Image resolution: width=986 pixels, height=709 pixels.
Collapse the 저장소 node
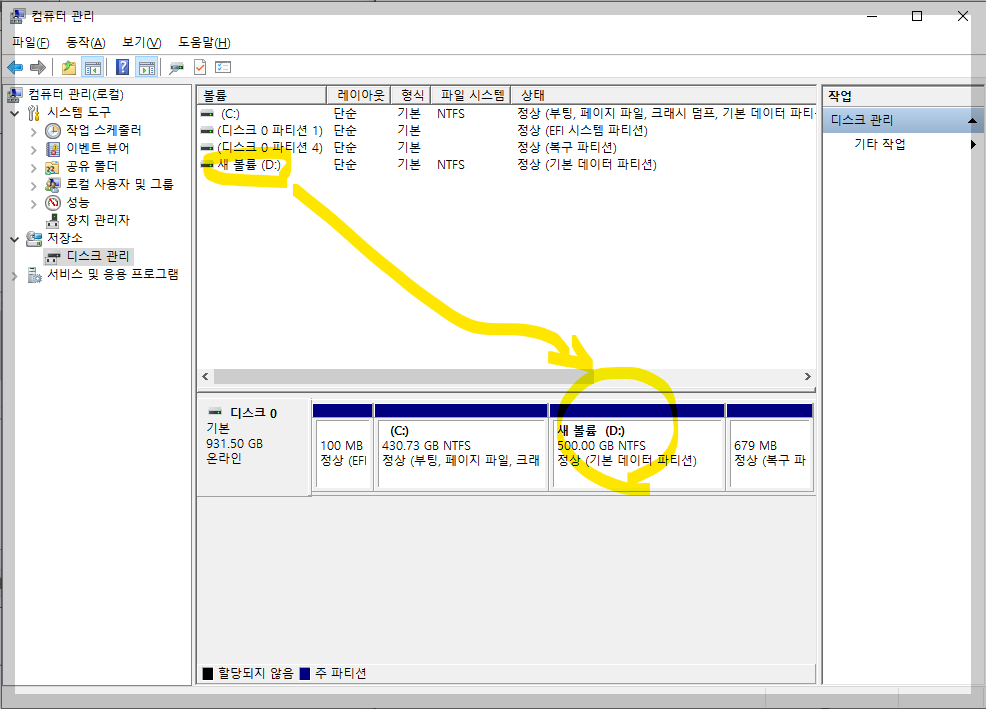tap(14, 240)
